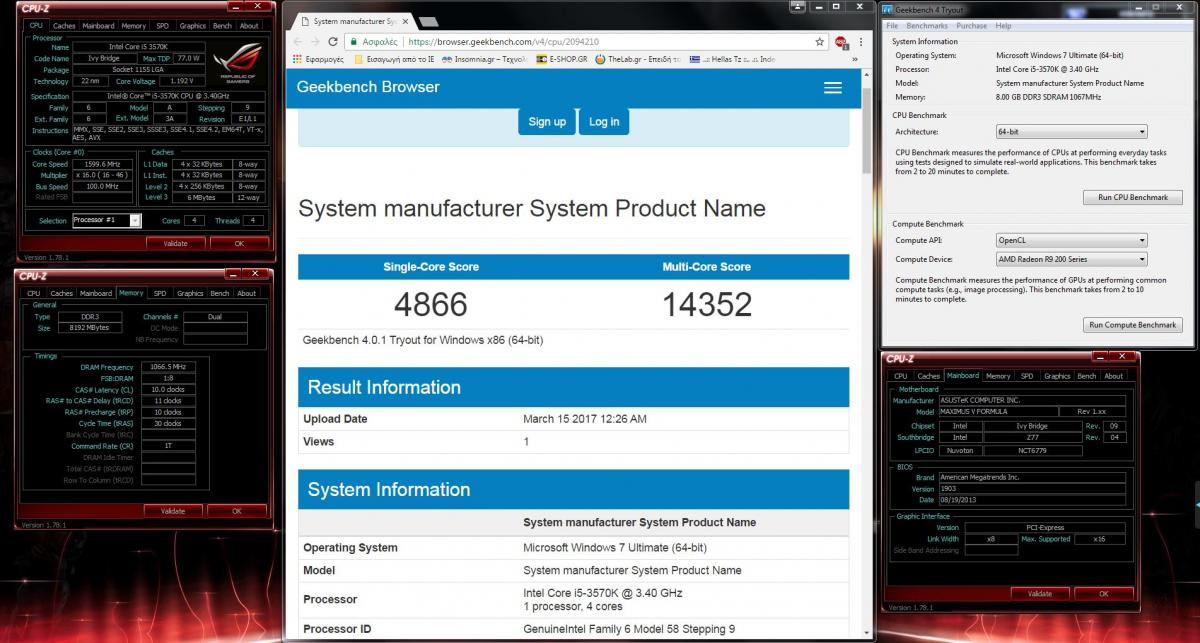Viewport: 1200px width, 643px height.
Task: Click Run Compute Benchmark
Action: coord(1133,325)
